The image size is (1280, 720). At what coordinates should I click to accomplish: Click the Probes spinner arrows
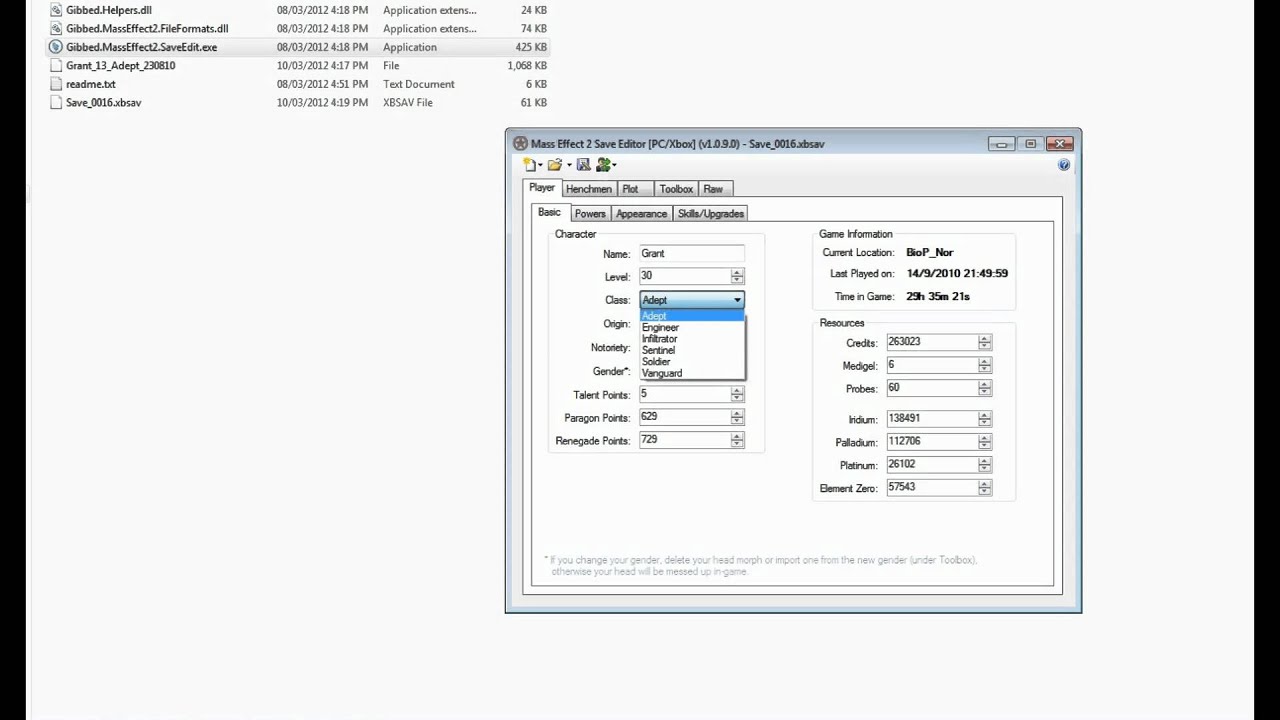(985, 388)
